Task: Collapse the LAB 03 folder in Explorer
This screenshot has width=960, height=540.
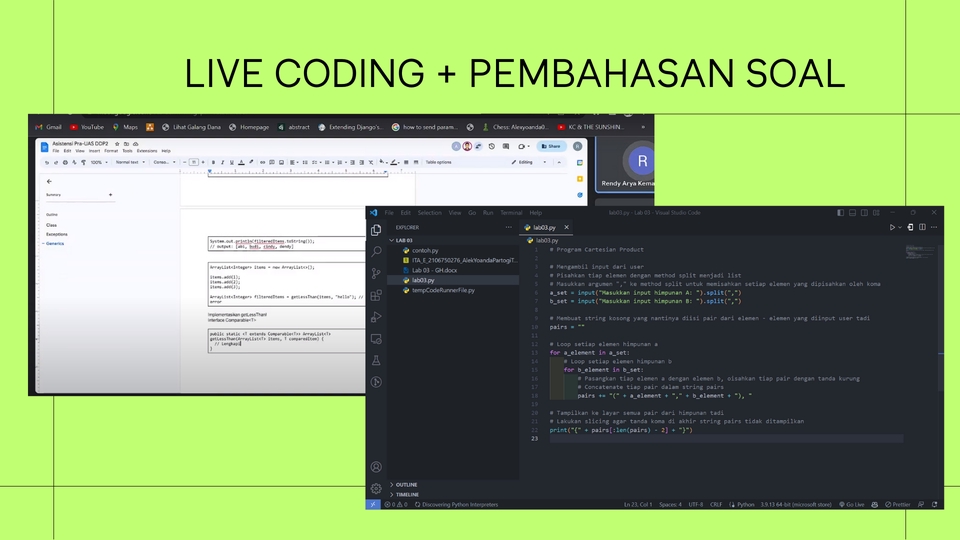Action: tap(453, 240)
